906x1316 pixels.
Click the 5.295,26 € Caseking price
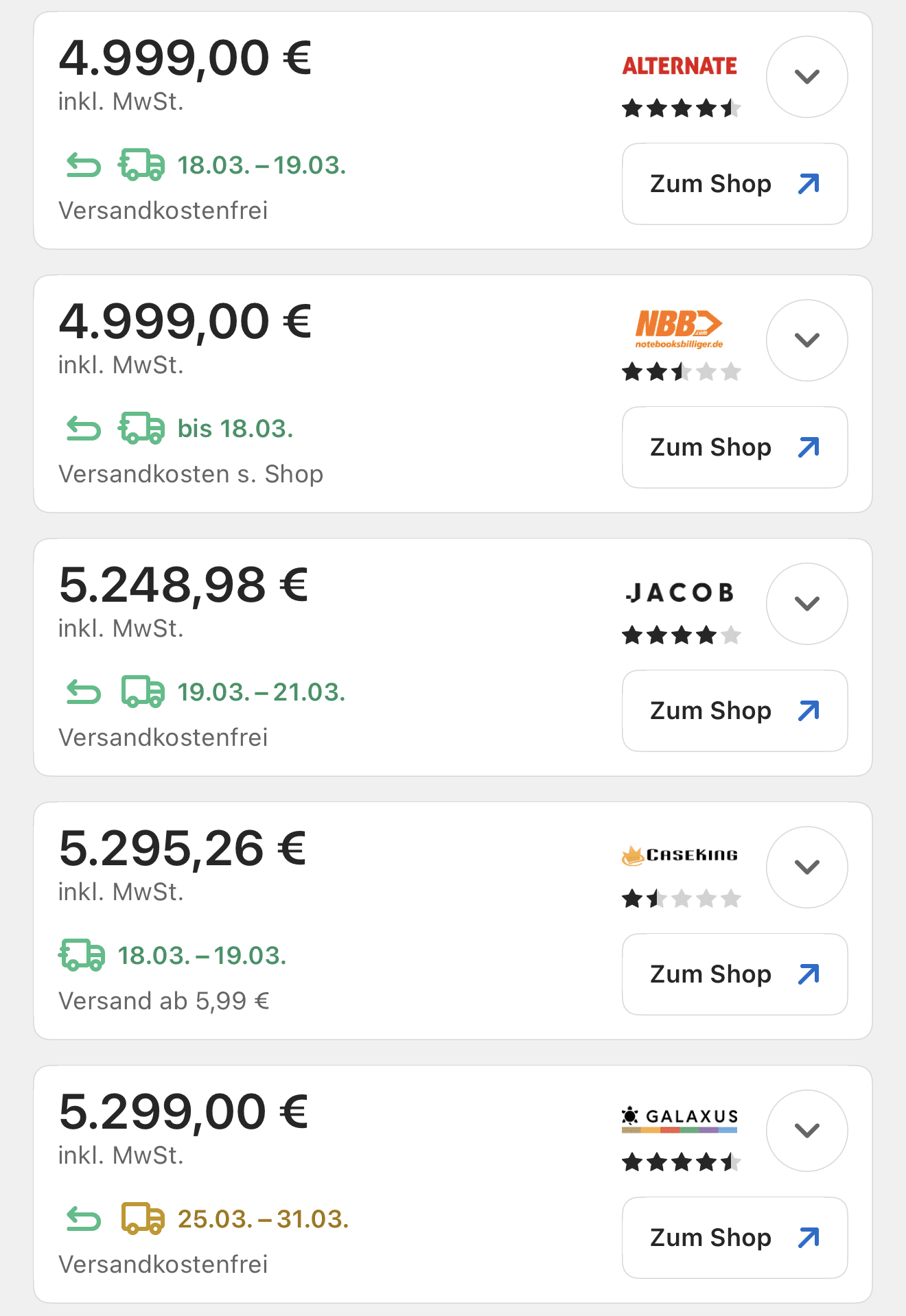pos(183,848)
